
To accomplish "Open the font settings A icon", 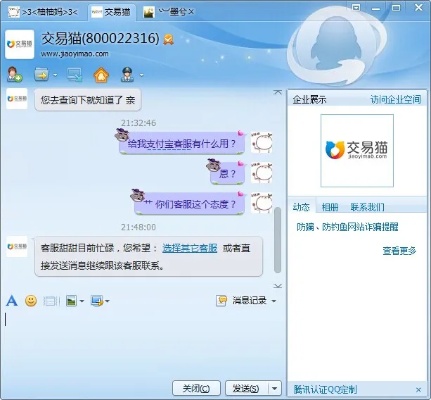I will [12, 301].
